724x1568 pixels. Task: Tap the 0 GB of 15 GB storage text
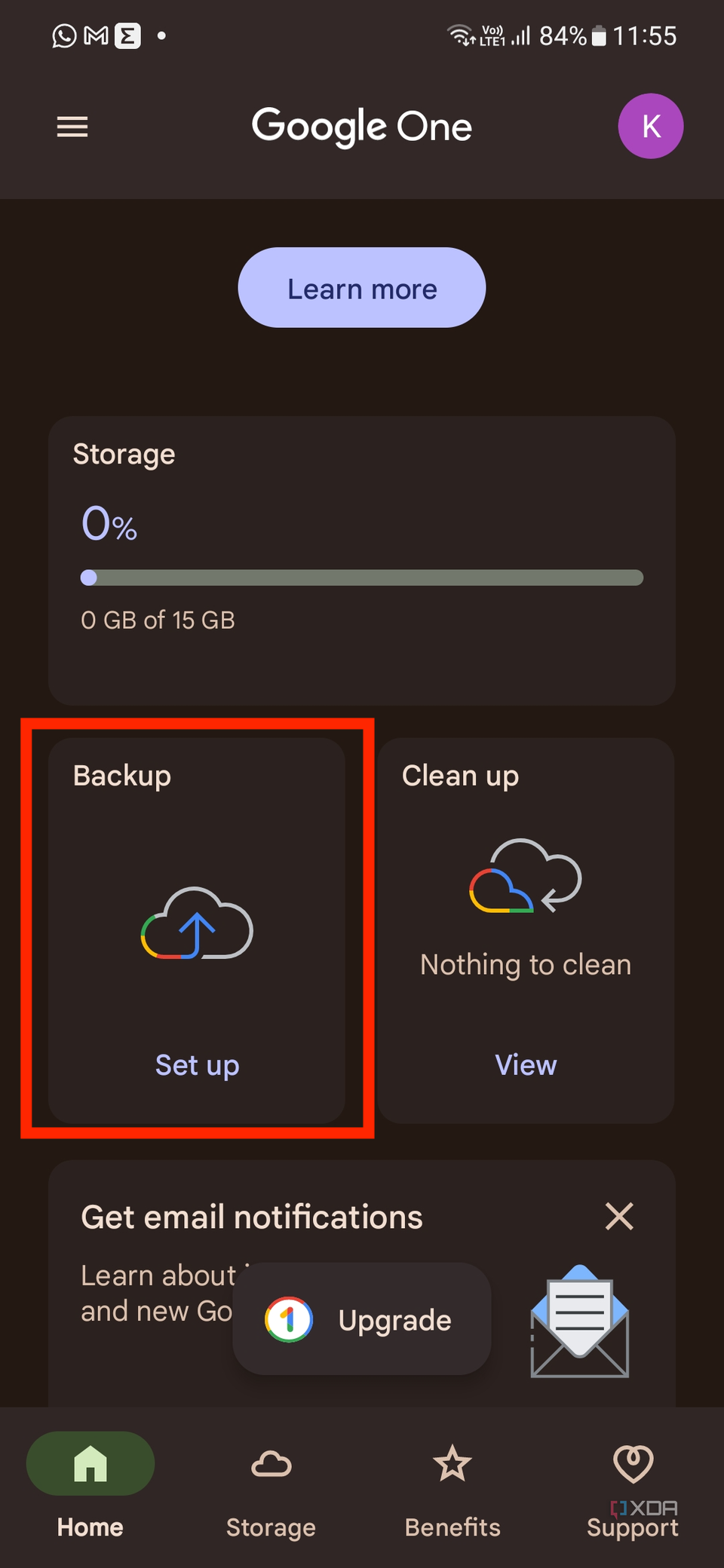pyautogui.click(x=158, y=620)
